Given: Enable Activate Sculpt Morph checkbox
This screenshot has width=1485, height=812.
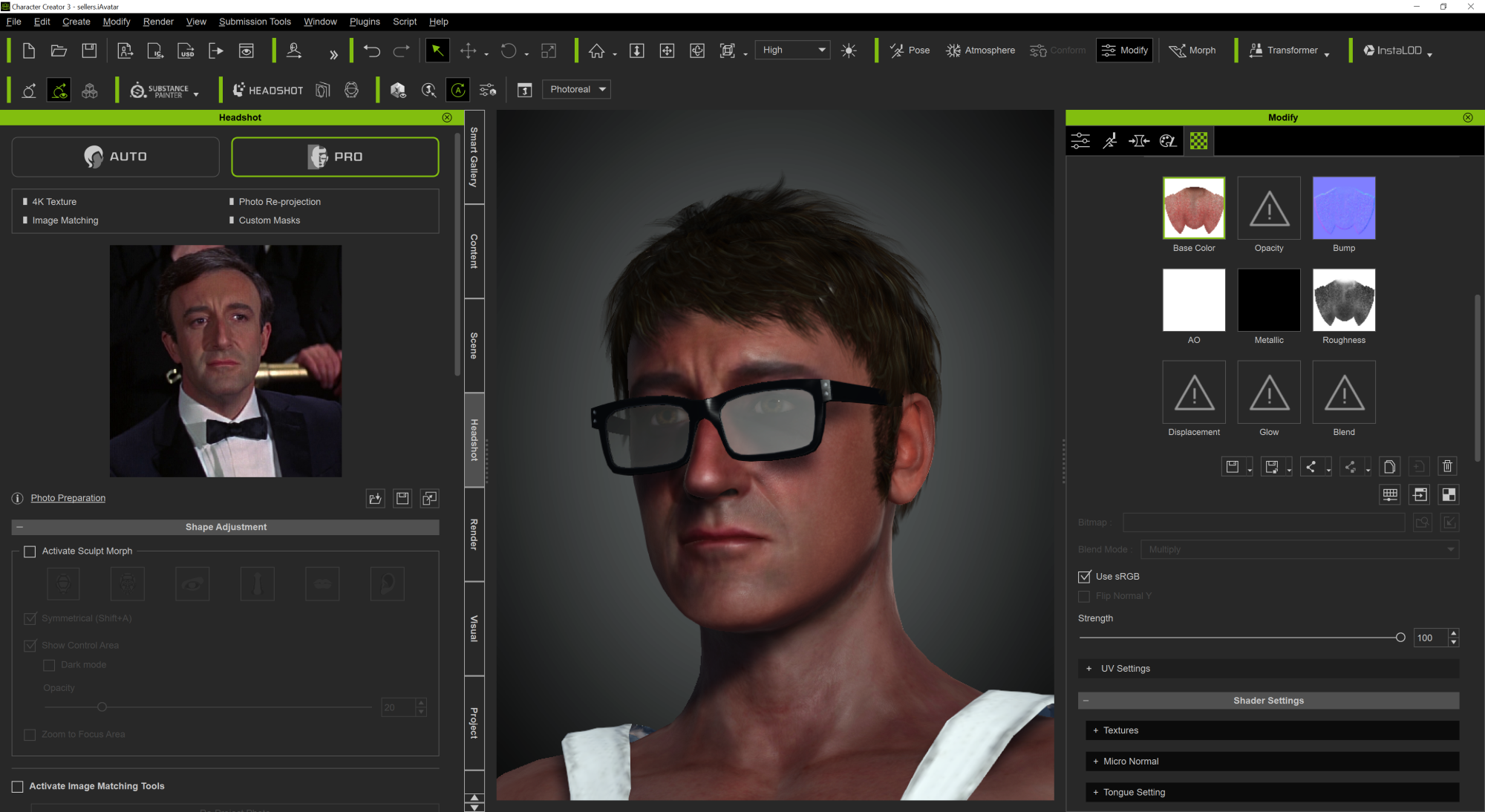Looking at the screenshot, I should point(30,551).
